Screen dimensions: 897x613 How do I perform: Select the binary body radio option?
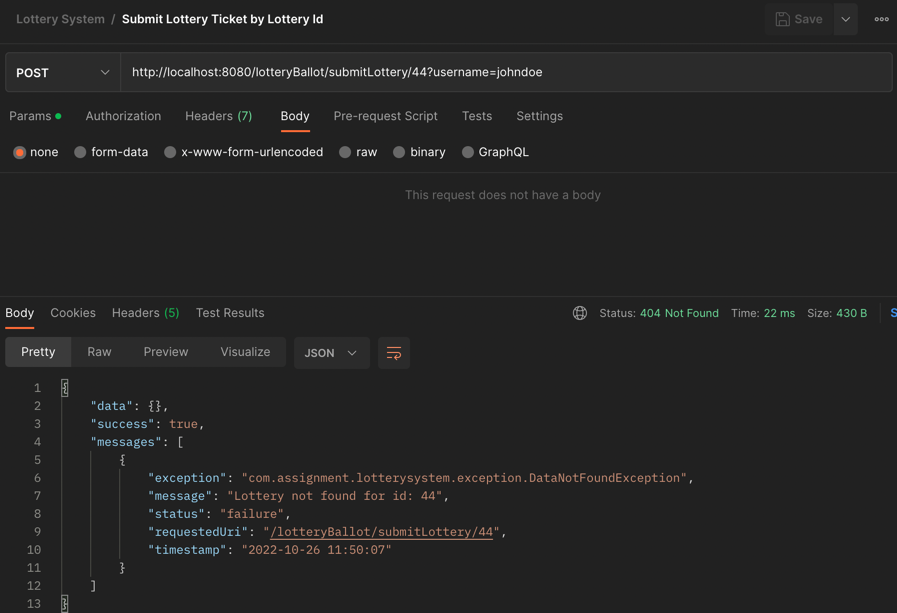[399, 152]
